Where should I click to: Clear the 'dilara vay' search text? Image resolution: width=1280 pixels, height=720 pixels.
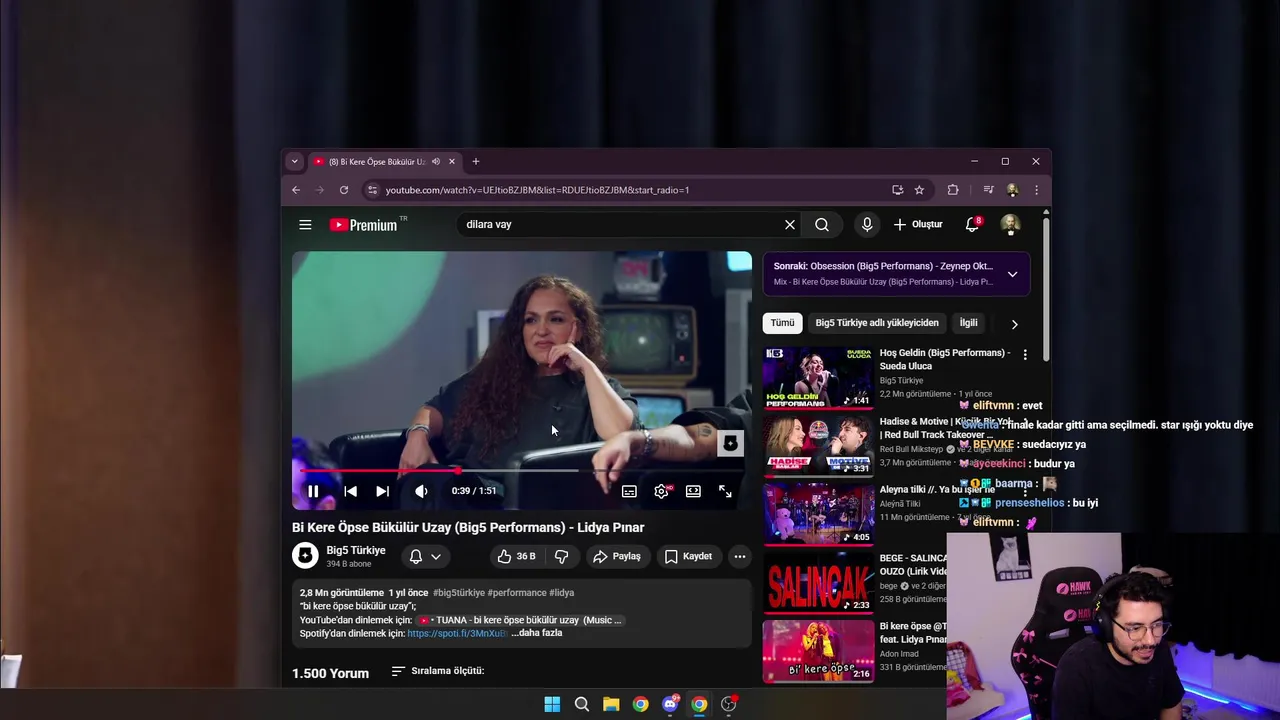coord(790,225)
